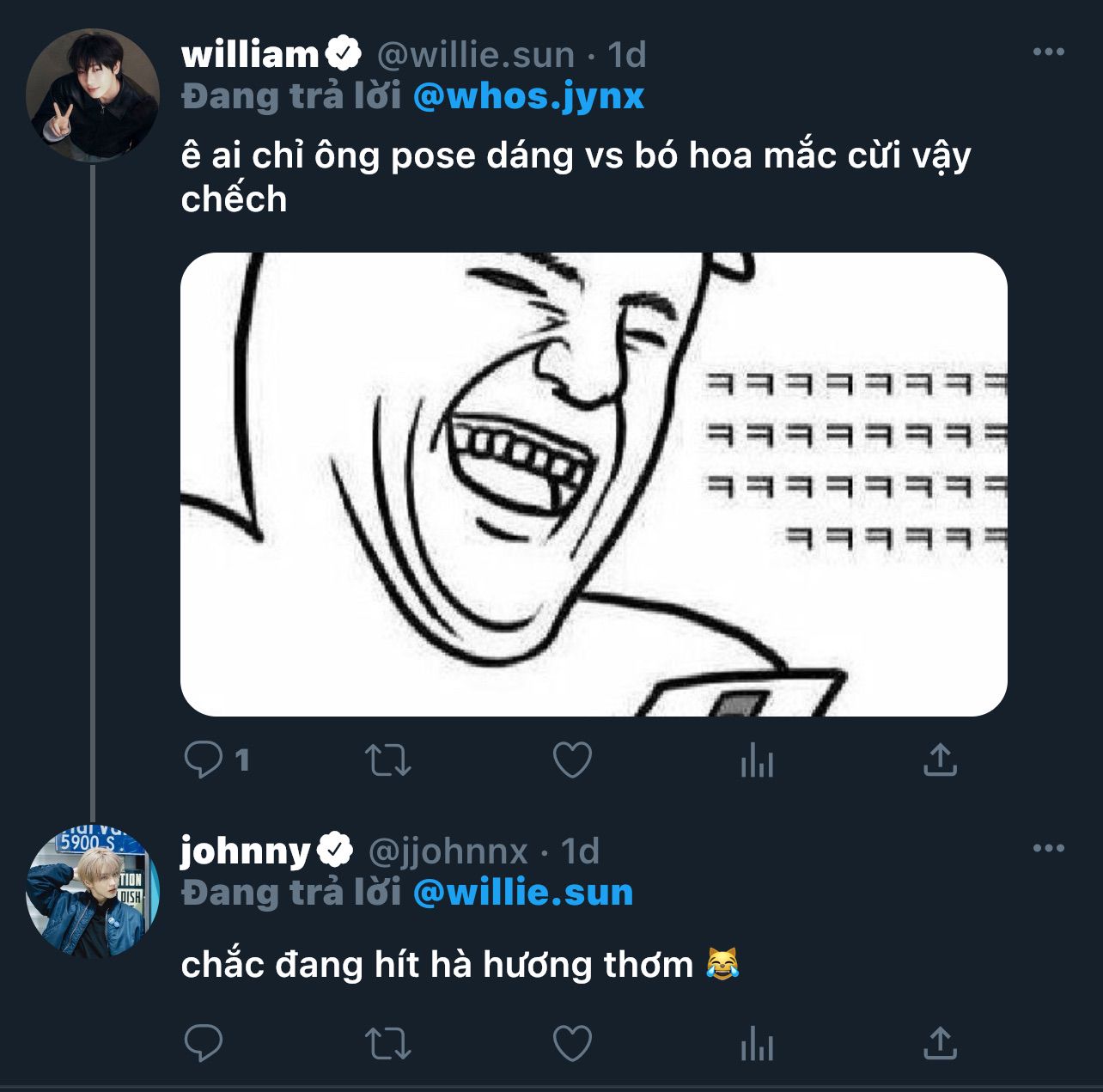This screenshot has height=1092, width=1103.
Task: Open more options on william's tweet
Action: click(x=1048, y=52)
